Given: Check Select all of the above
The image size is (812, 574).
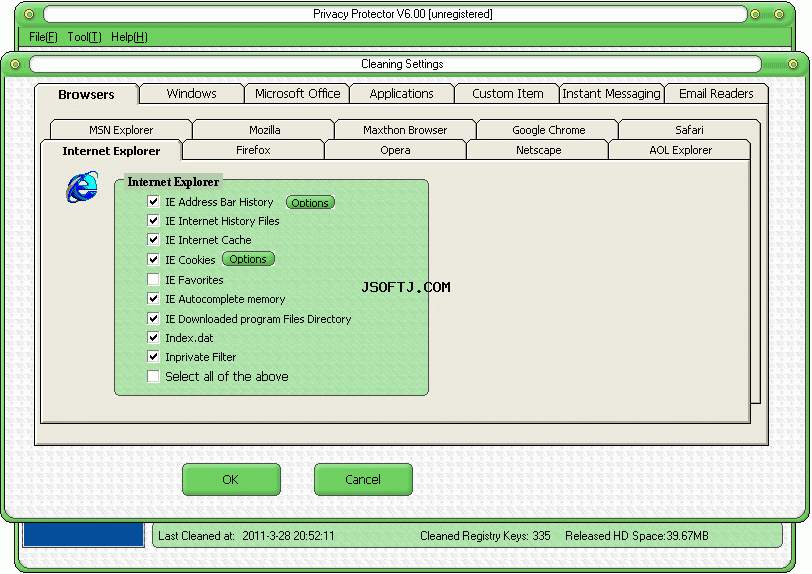Looking at the screenshot, I should 153,377.
